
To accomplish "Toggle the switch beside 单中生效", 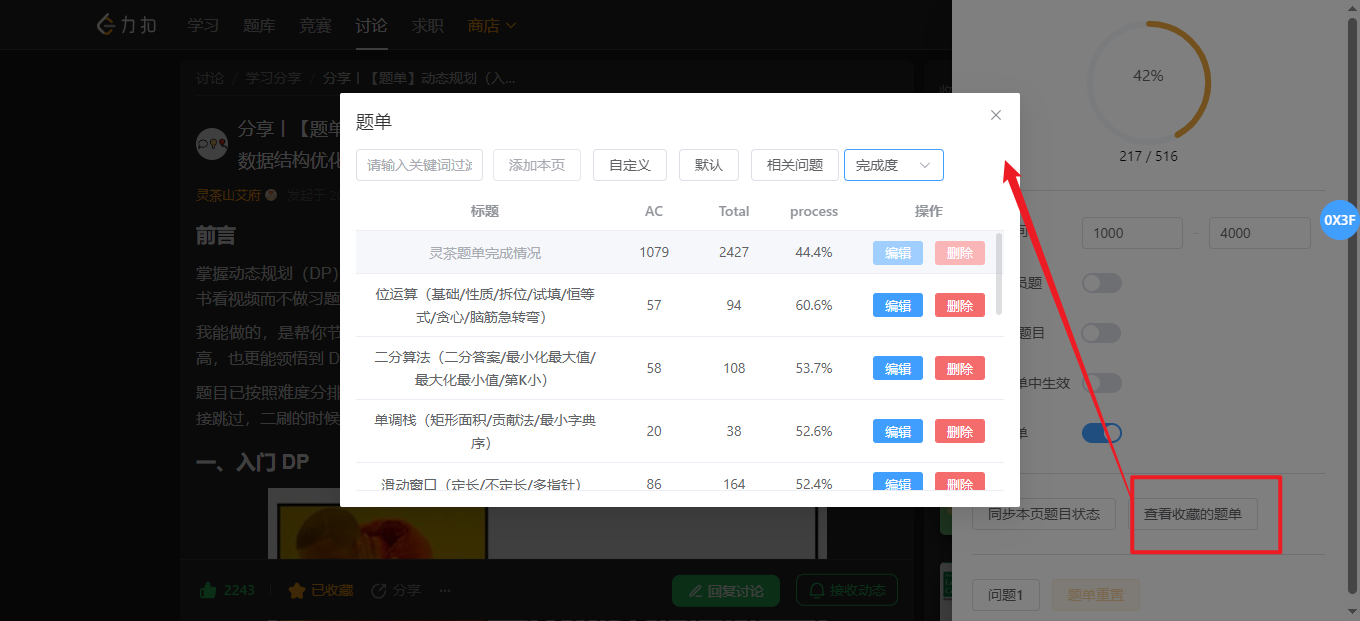I will click(x=1102, y=383).
